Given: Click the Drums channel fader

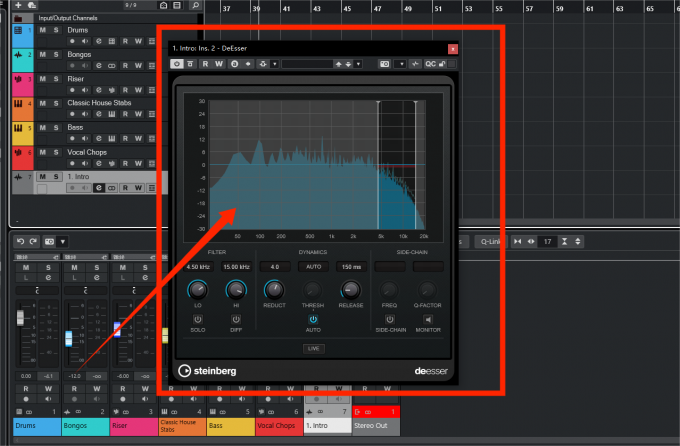Looking at the screenshot, I should [x=20, y=317].
